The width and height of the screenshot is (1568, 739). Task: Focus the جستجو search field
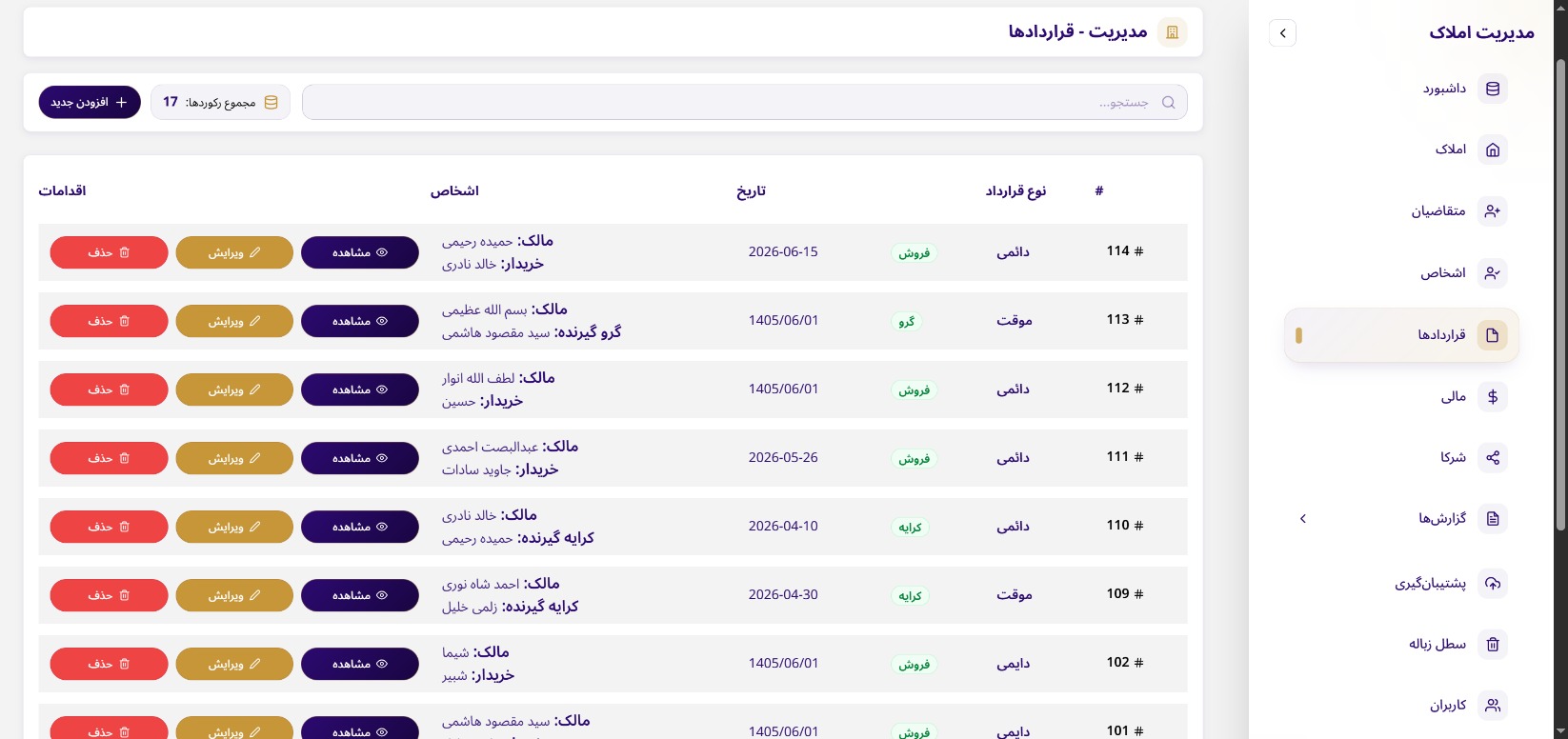745,102
